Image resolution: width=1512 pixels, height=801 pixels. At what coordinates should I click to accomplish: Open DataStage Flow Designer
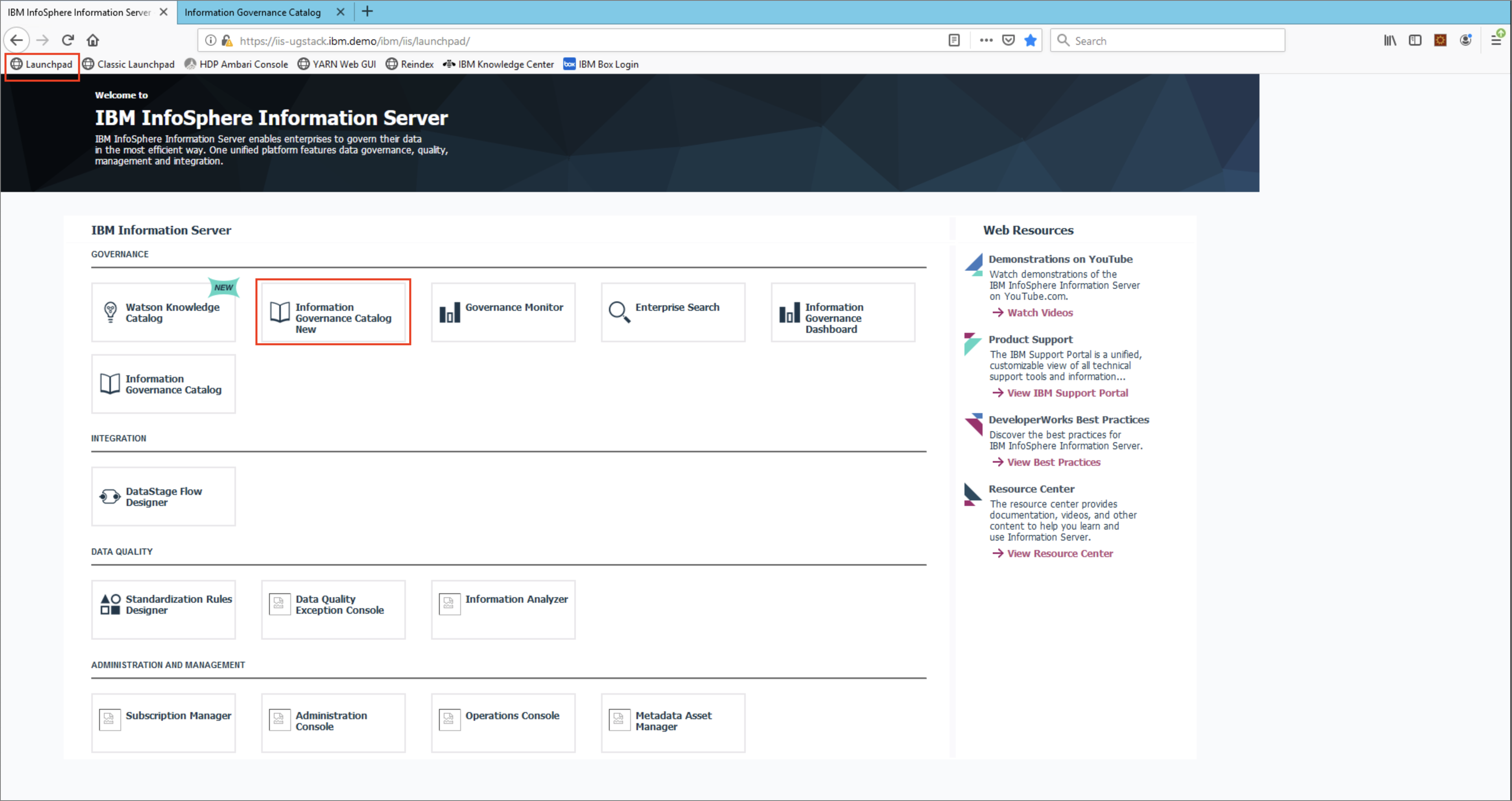162,496
